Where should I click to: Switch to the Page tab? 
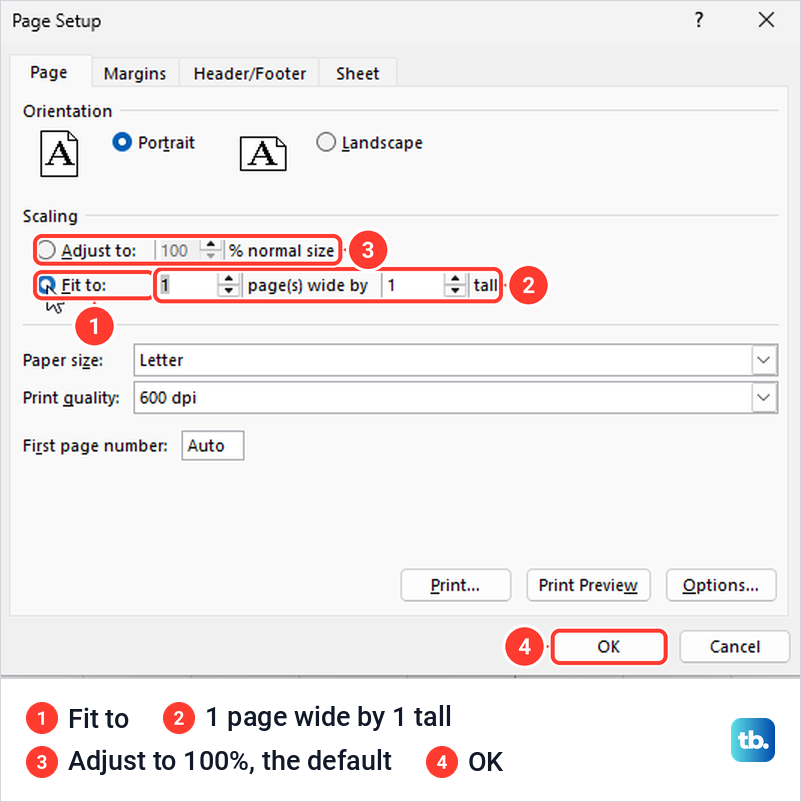[49, 72]
